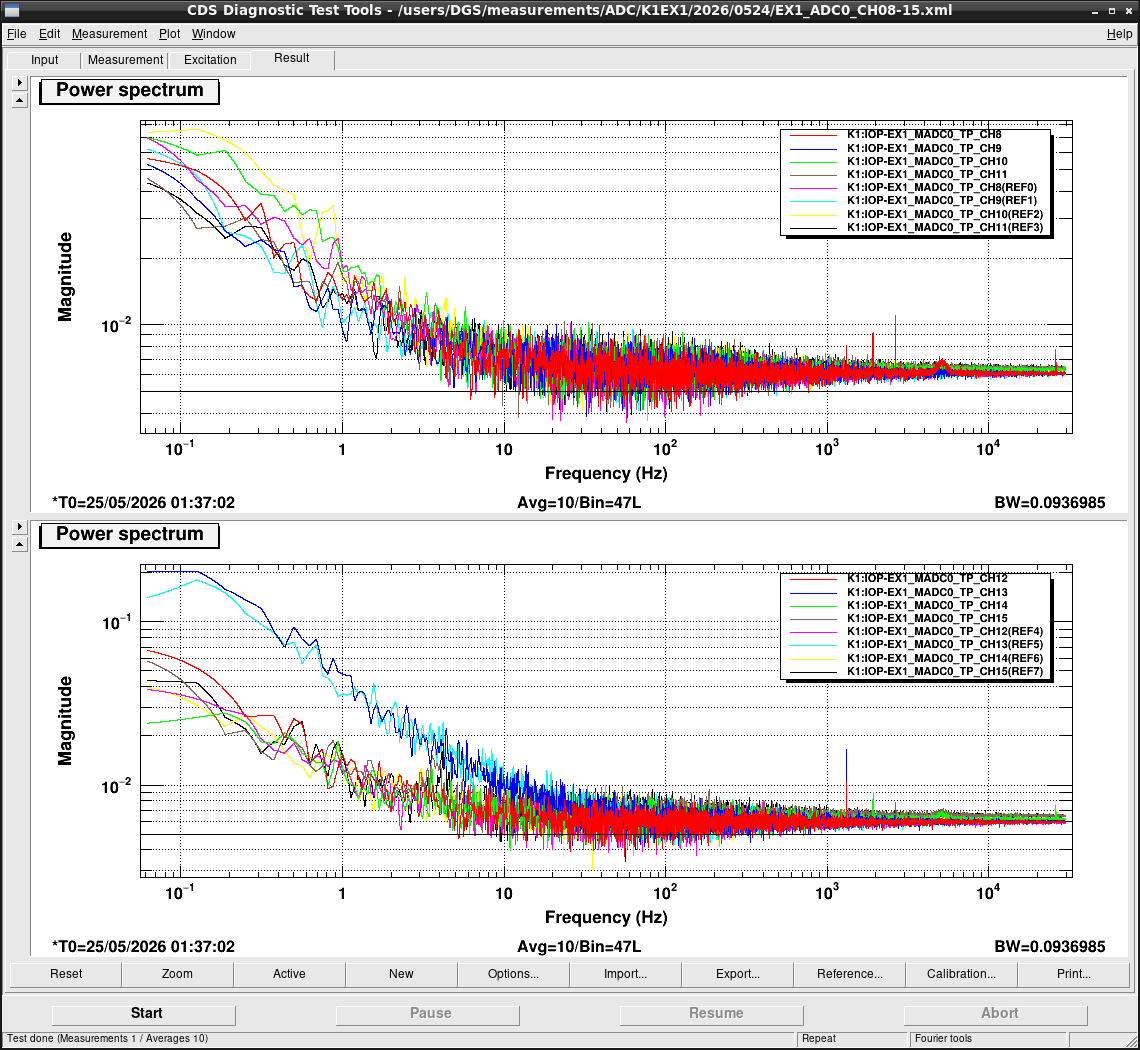The image size is (1140, 1050).
Task: Click the Export... button
Action: 737,974
